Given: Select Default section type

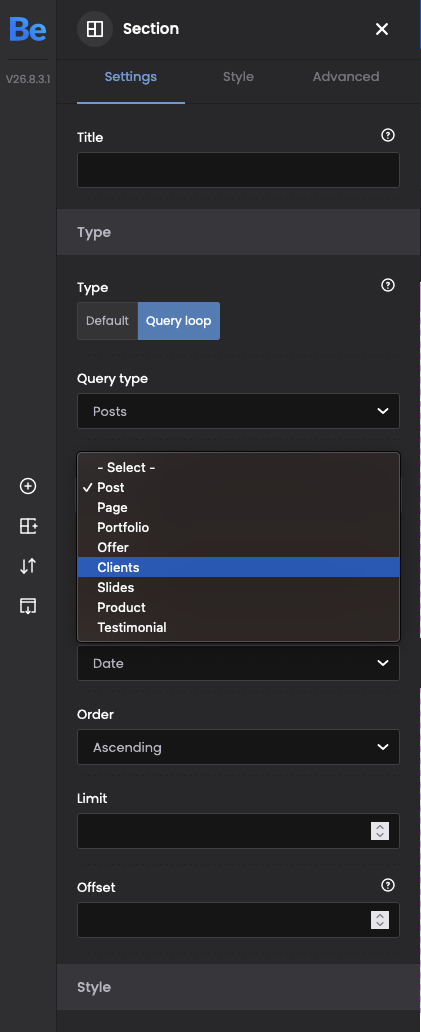Looking at the screenshot, I should pyautogui.click(x=107, y=321).
